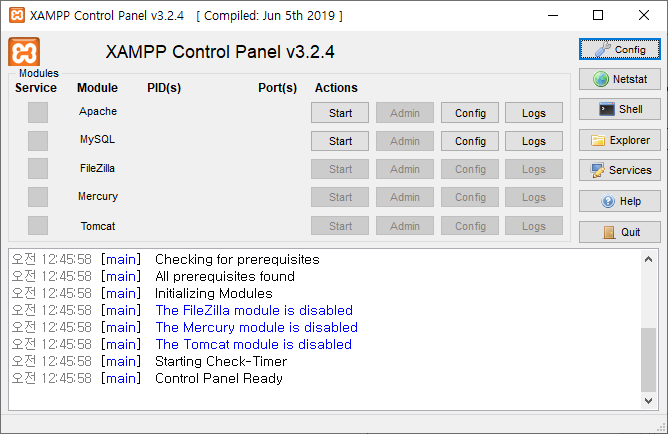Click 'Control Panel Ready' log line
The width and height of the screenshot is (668, 434).
219,379
